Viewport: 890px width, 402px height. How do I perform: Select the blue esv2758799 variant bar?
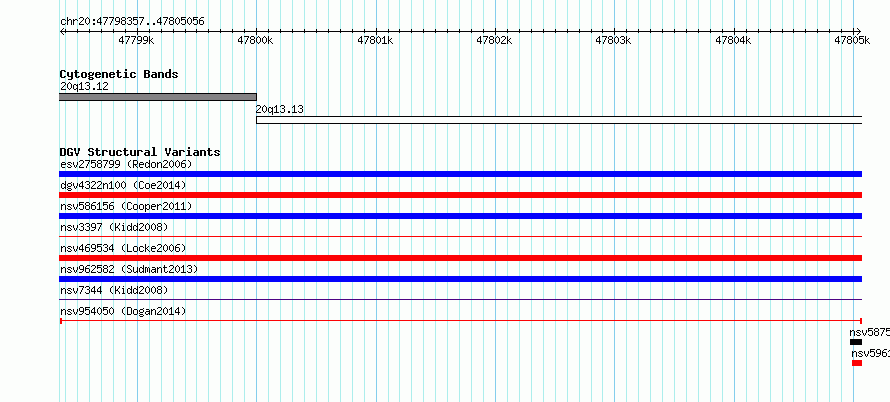point(460,174)
